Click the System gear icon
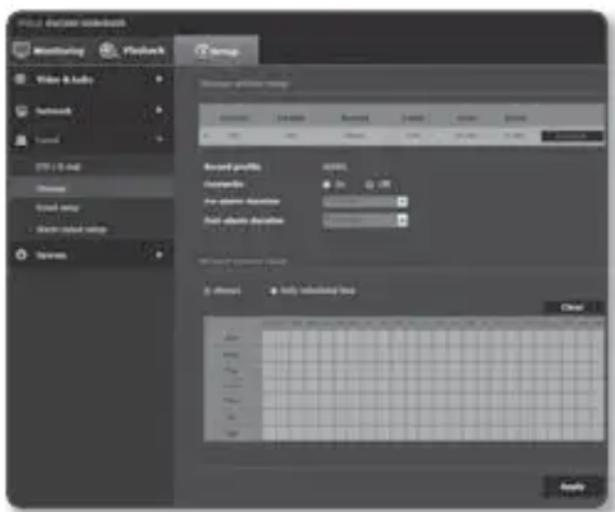615x512 pixels. [21, 255]
